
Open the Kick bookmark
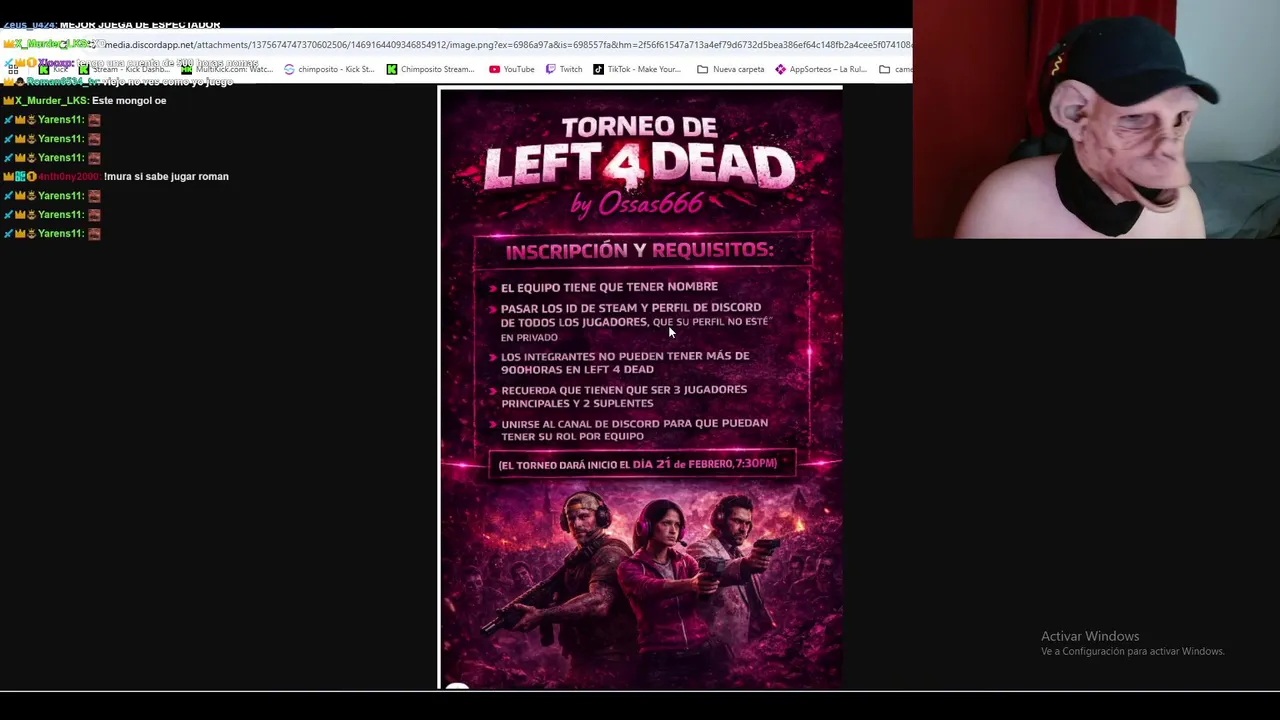tap(54, 69)
